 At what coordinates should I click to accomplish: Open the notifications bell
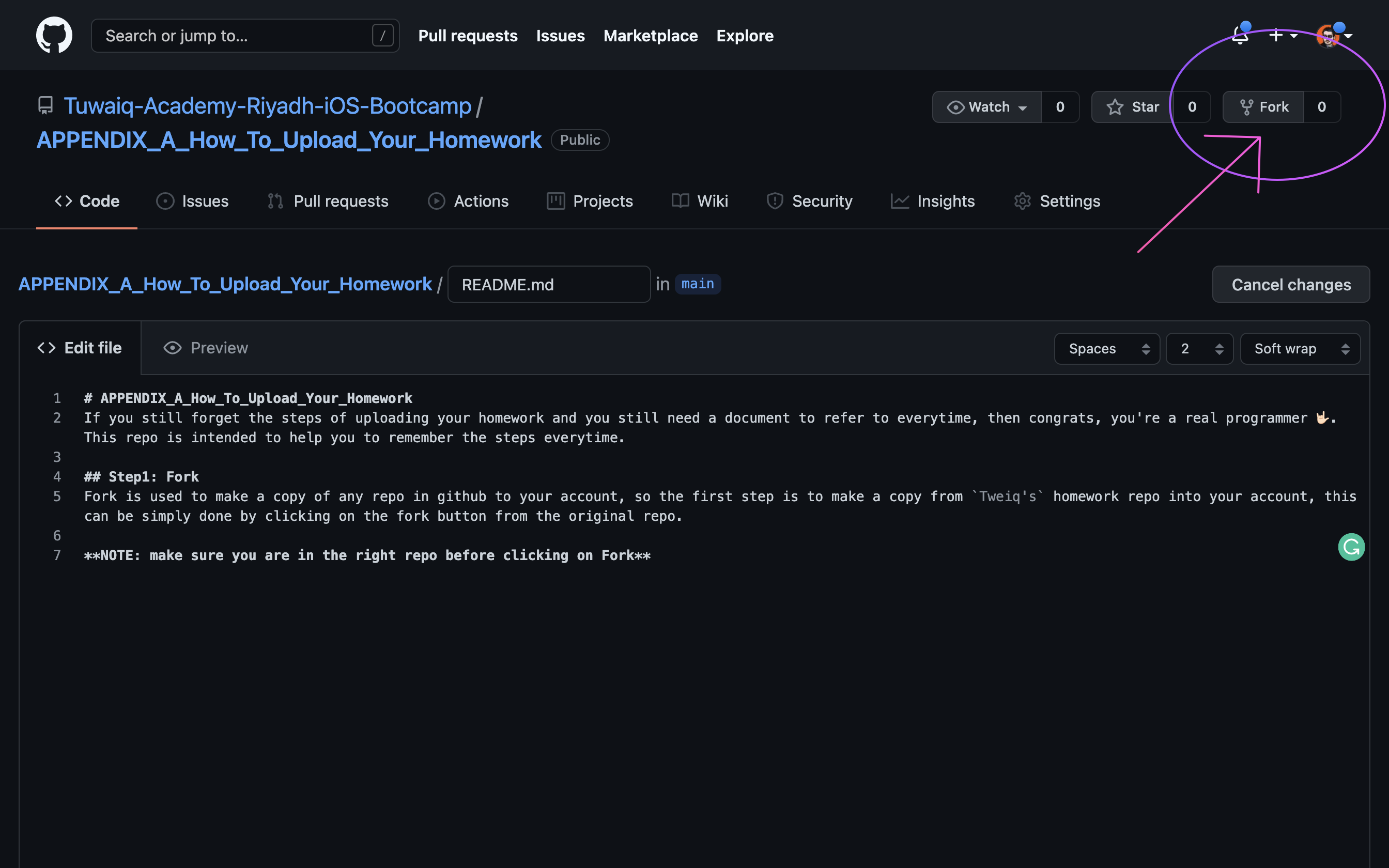[x=1240, y=36]
